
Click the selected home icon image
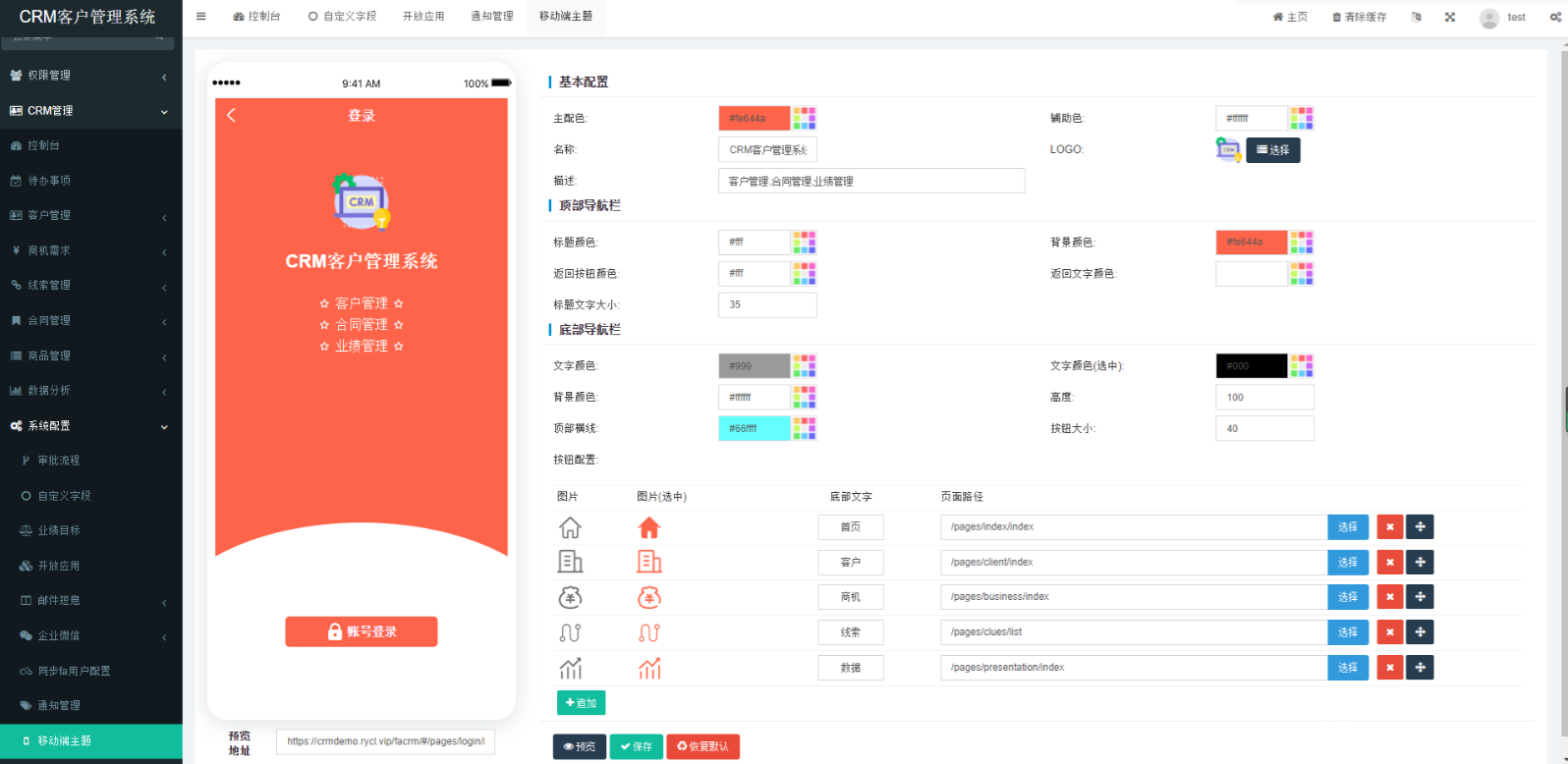click(x=649, y=528)
